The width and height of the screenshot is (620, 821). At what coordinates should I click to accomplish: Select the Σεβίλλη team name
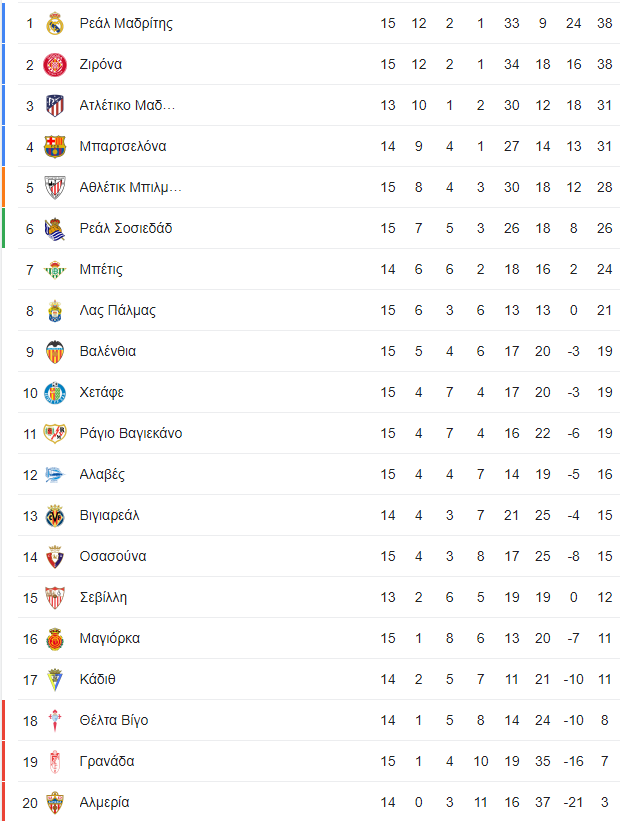pyautogui.click(x=103, y=597)
